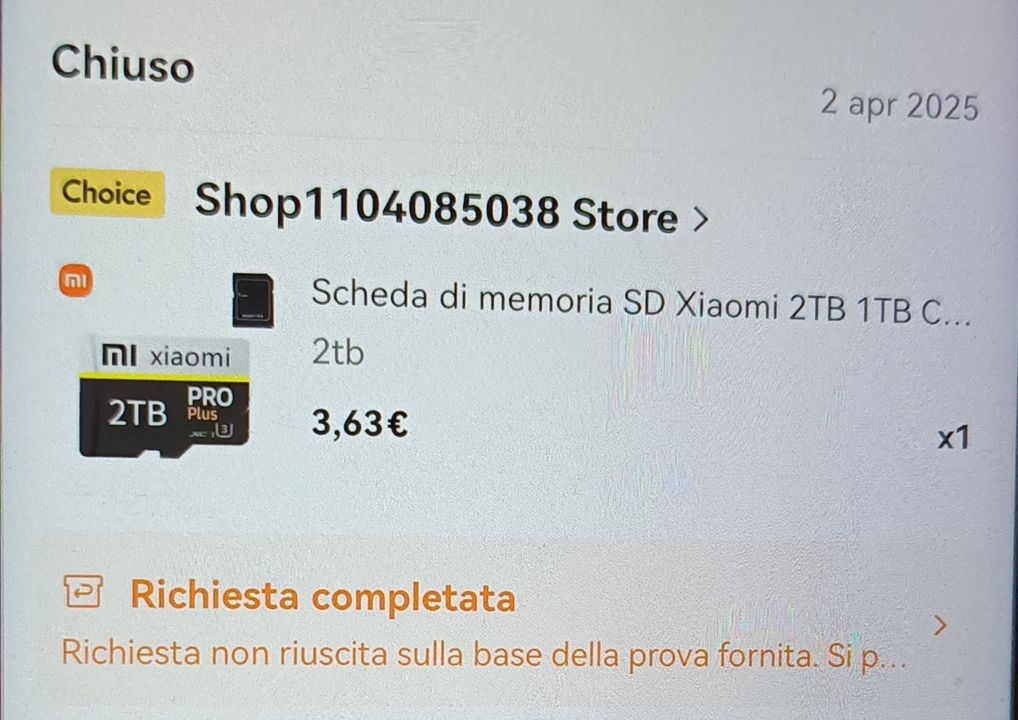Click the PRO Plus label on card
The width and height of the screenshot is (1018, 720).
point(208,403)
